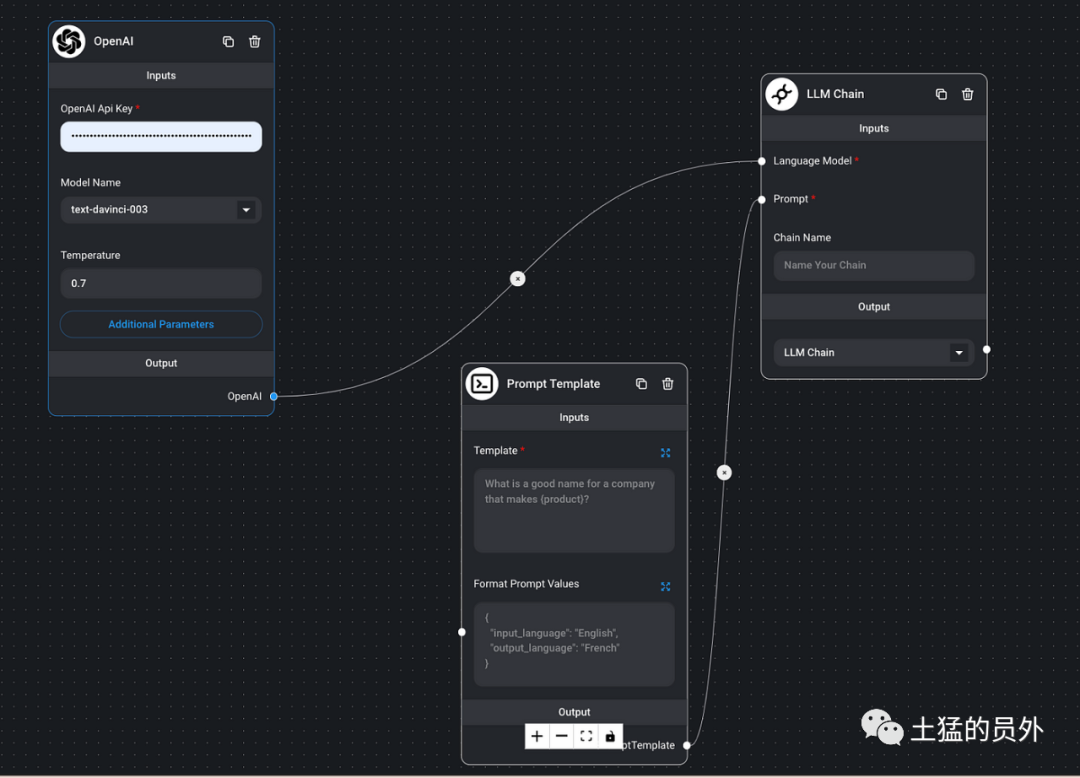Expand the Format Prompt Values editor
Viewport: 1080px width, 778px height.
[x=665, y=587]
